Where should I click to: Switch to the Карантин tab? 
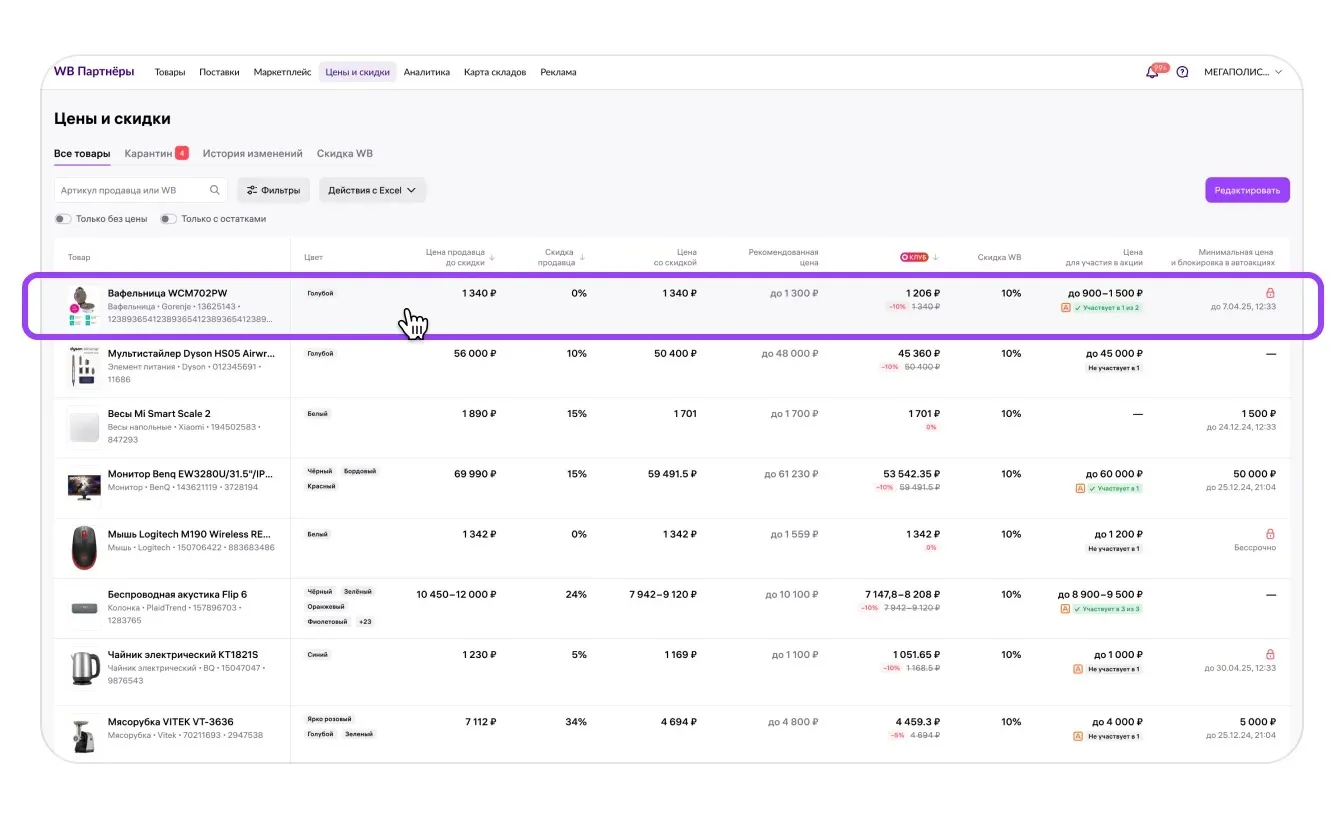[148, 154]
